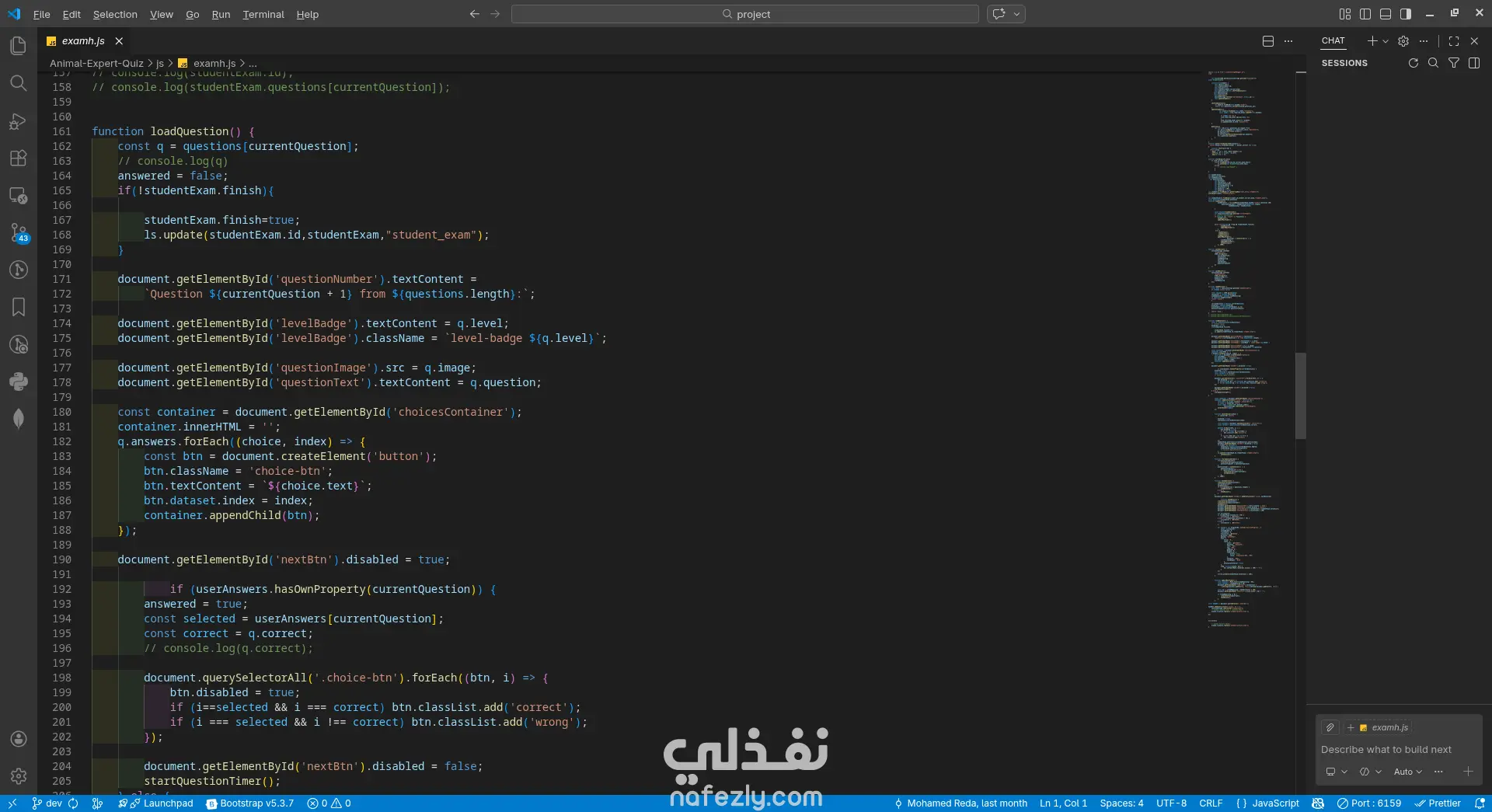The height and width of the screenshot is (812, 1492).
Task: Expand the Animal-Expert-Quiz breadcrumb
Action: click(96, 64)
